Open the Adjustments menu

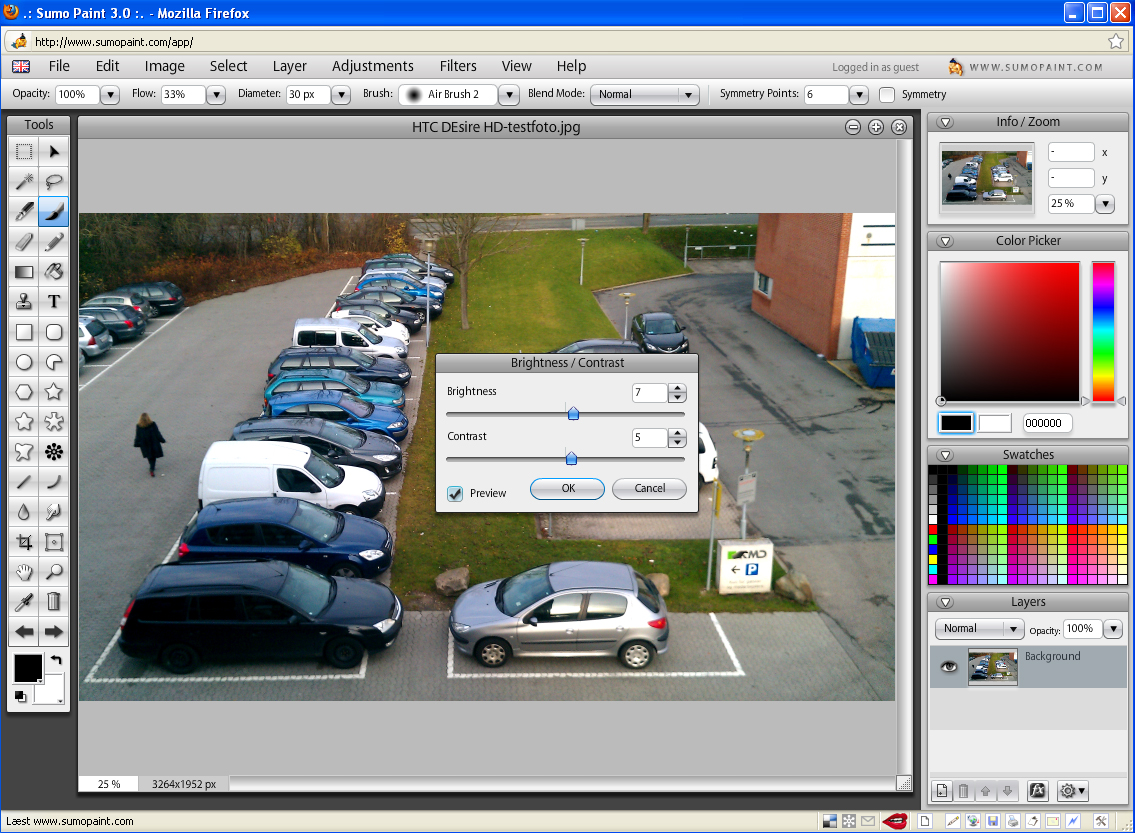(372, 66)
